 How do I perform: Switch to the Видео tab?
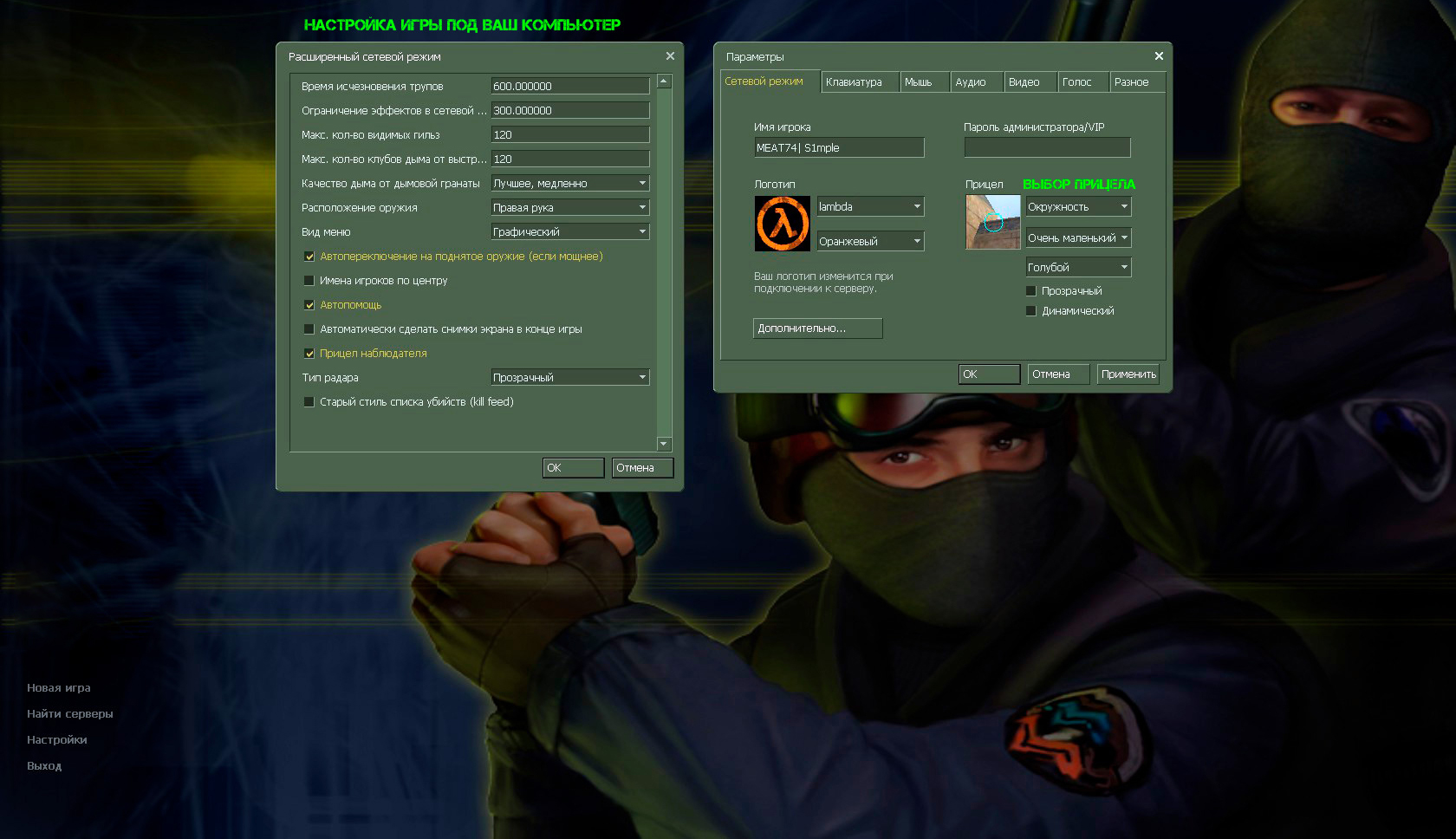pyautogui.click(x=1030, y=82)
